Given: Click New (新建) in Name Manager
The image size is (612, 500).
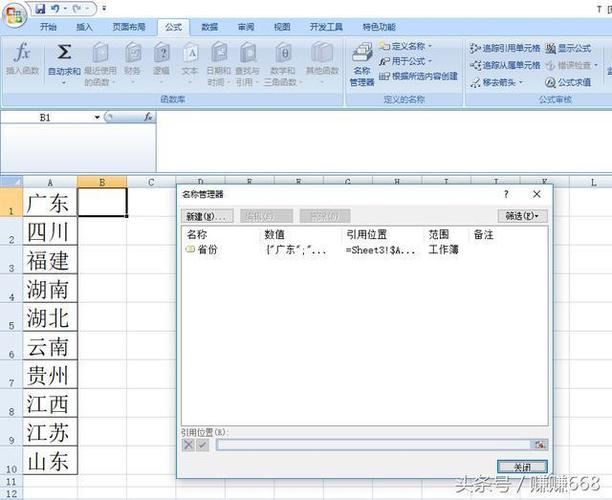Looking at the screenshot, I should [x=207, y=216].
